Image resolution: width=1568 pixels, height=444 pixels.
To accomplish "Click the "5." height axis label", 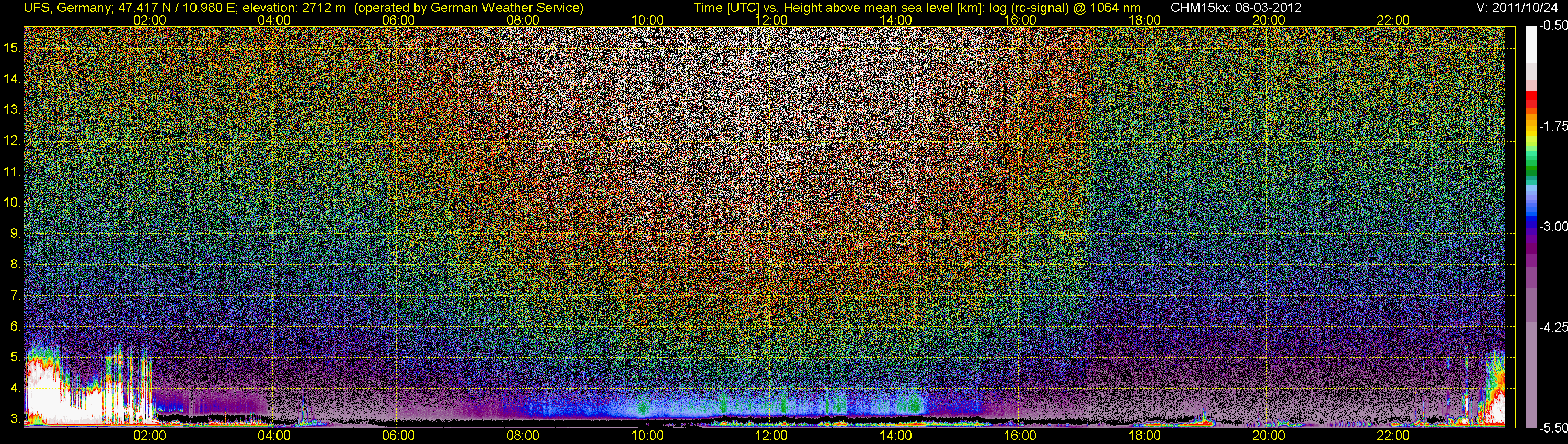I will (x=16, y=357).
